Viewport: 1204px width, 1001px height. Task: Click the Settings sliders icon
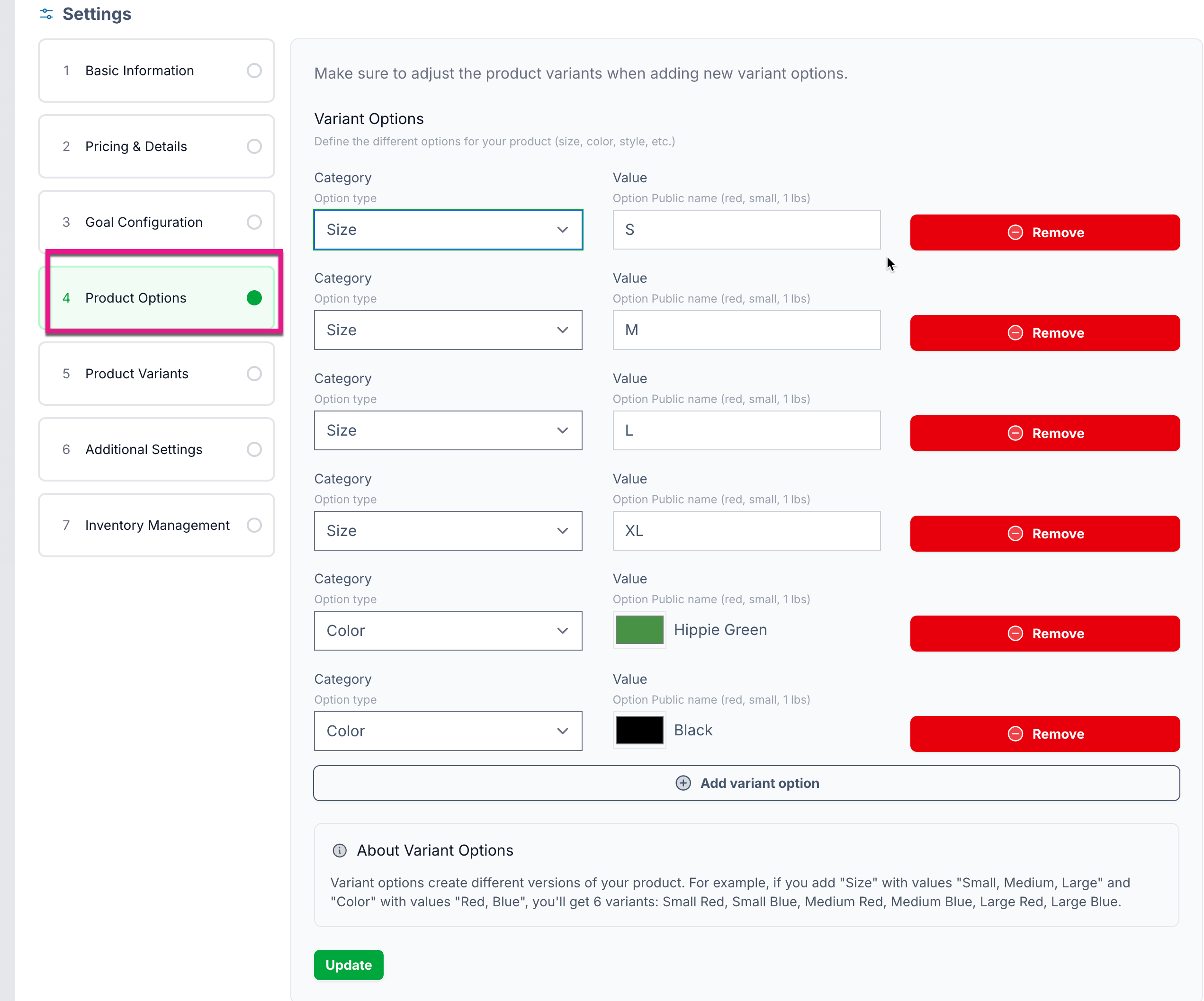point(46,14)
